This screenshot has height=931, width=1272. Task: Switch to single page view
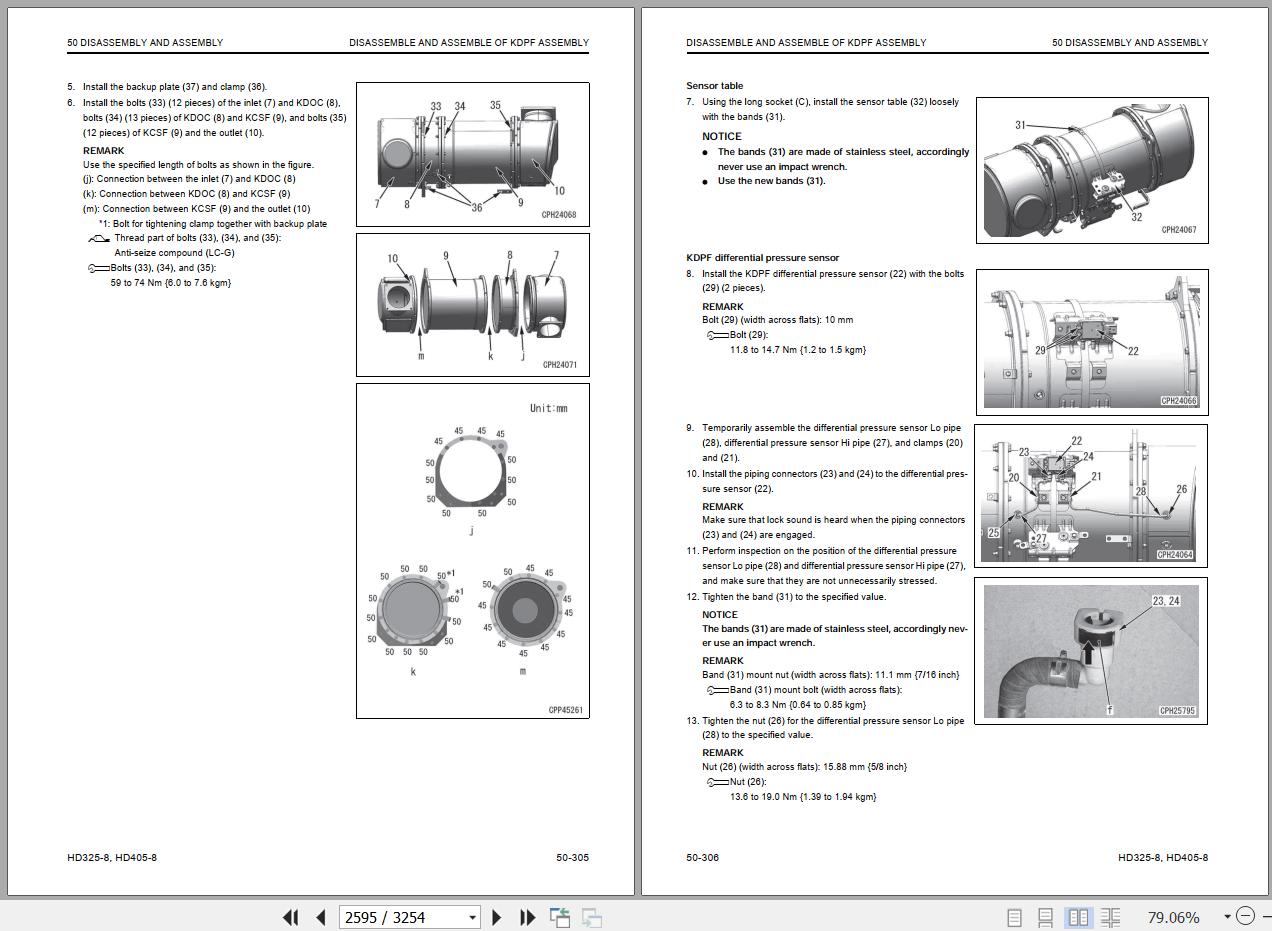click(x=1014, y=917)
